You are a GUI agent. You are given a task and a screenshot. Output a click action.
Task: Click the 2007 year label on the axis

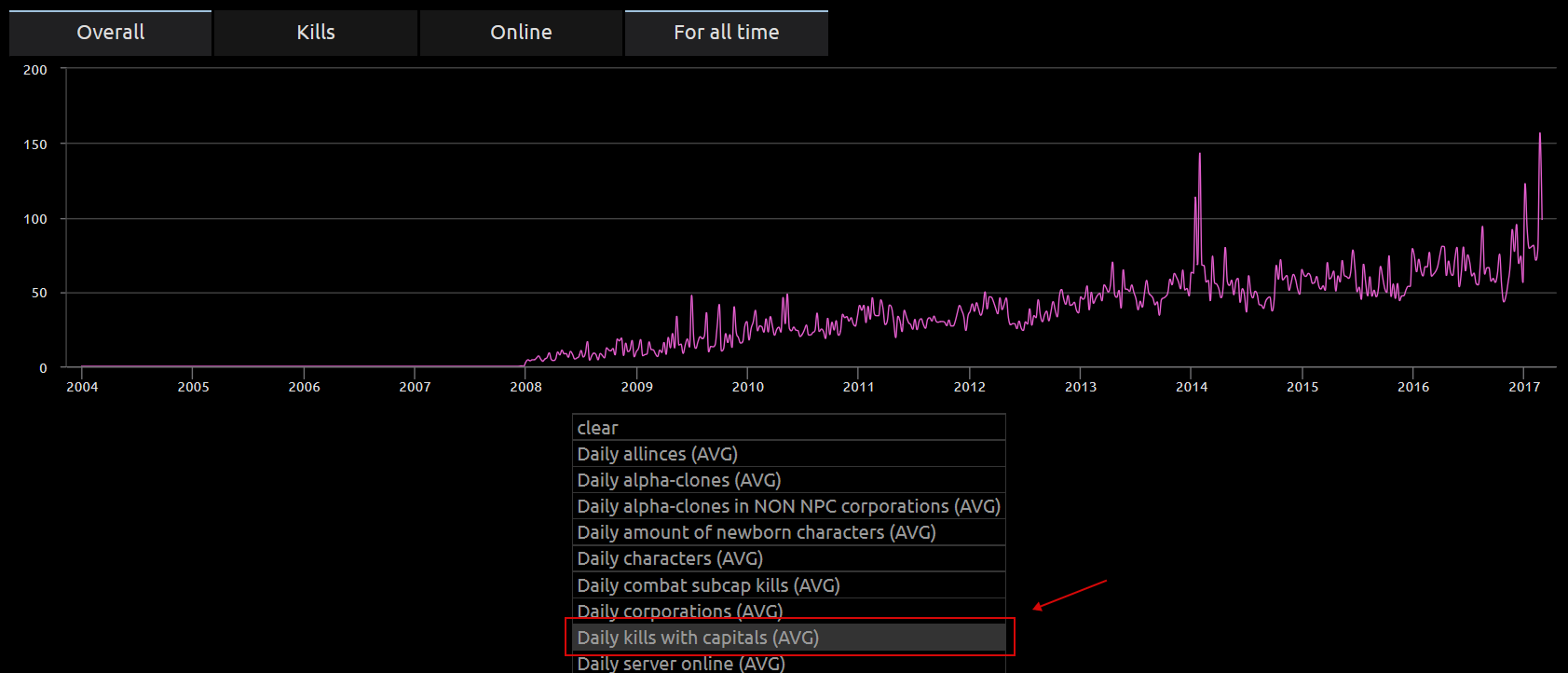(415, 387)
